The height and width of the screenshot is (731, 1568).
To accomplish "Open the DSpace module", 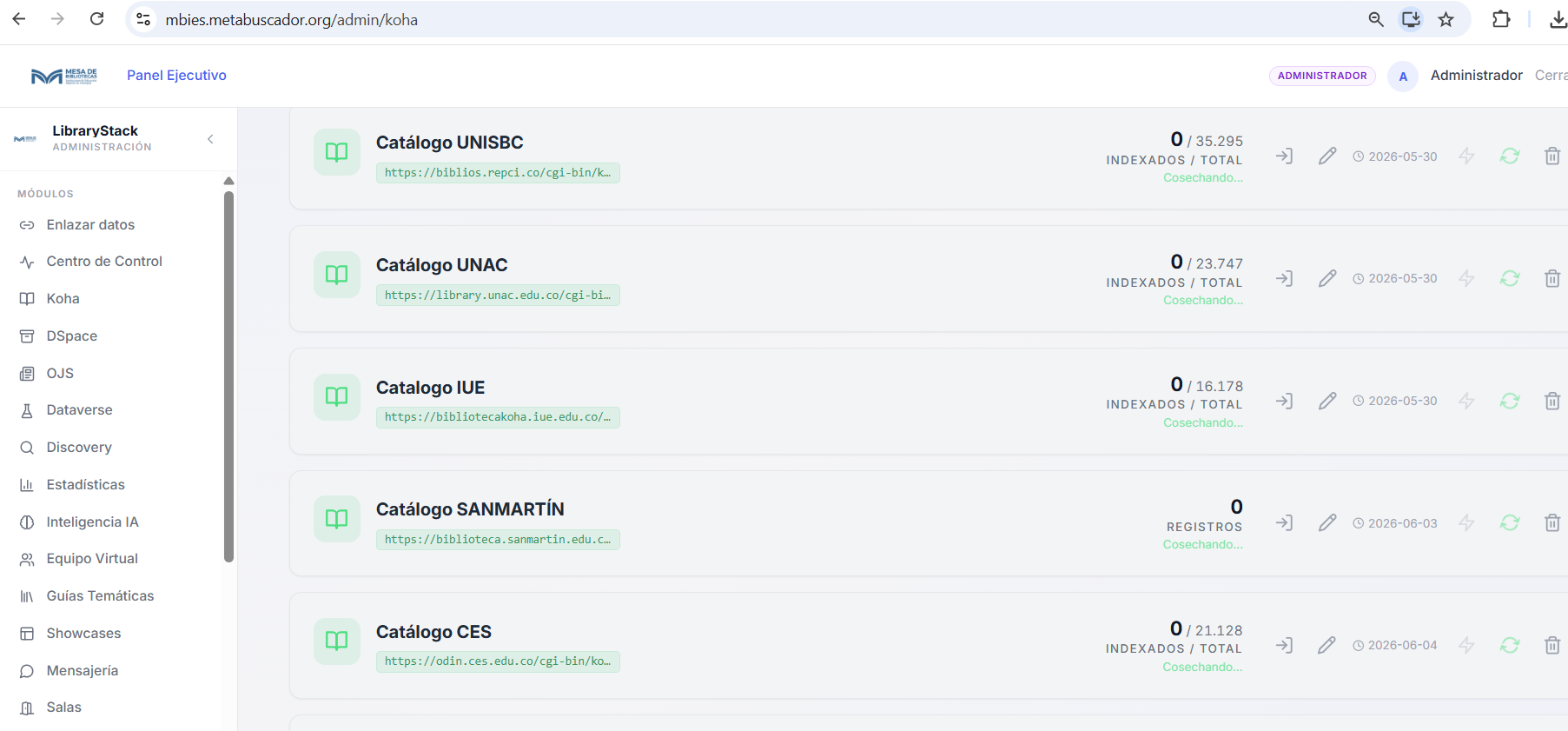I will 71,336.
